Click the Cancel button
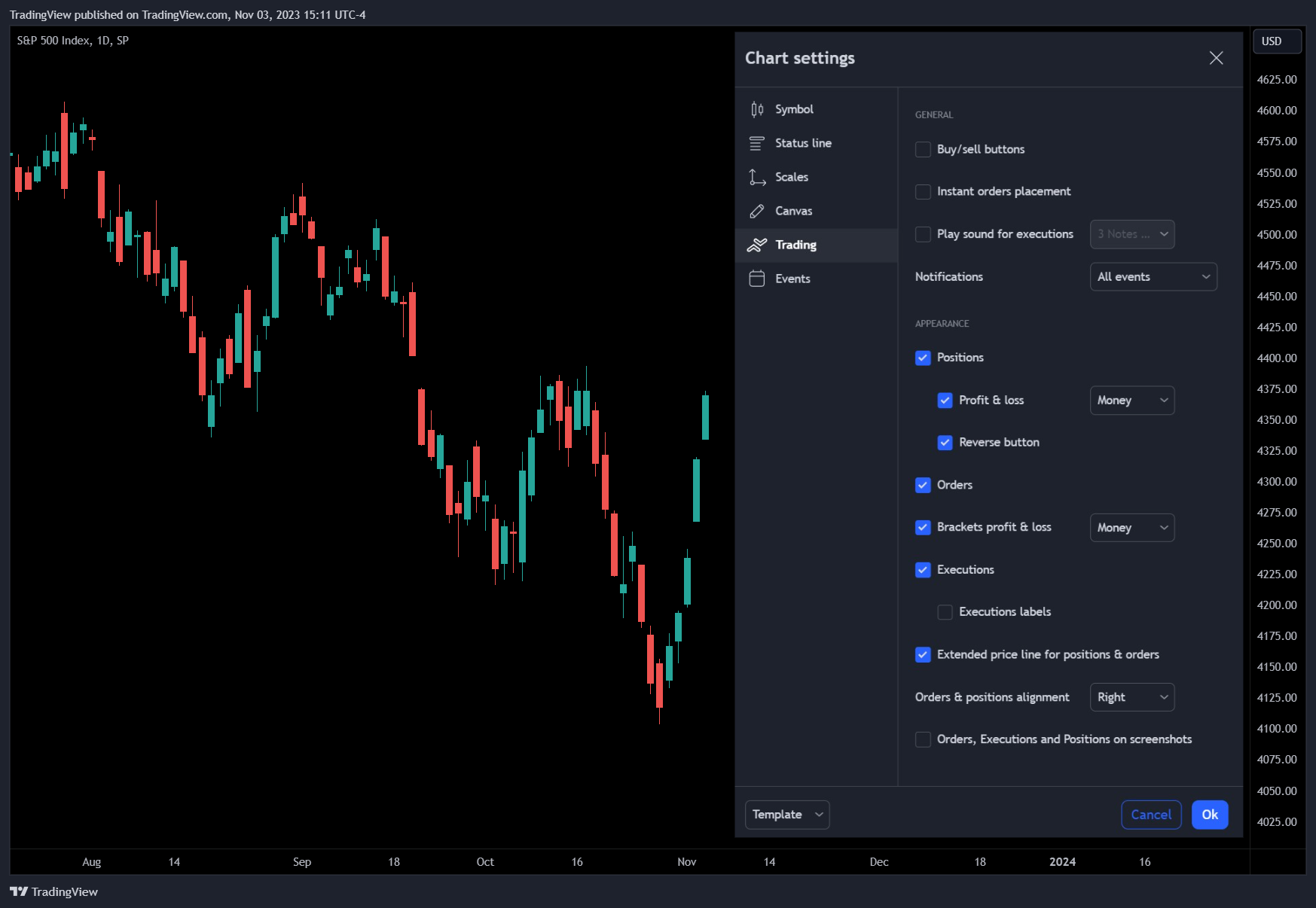This screenshot has height=908, width=1316. (1151, 815)
